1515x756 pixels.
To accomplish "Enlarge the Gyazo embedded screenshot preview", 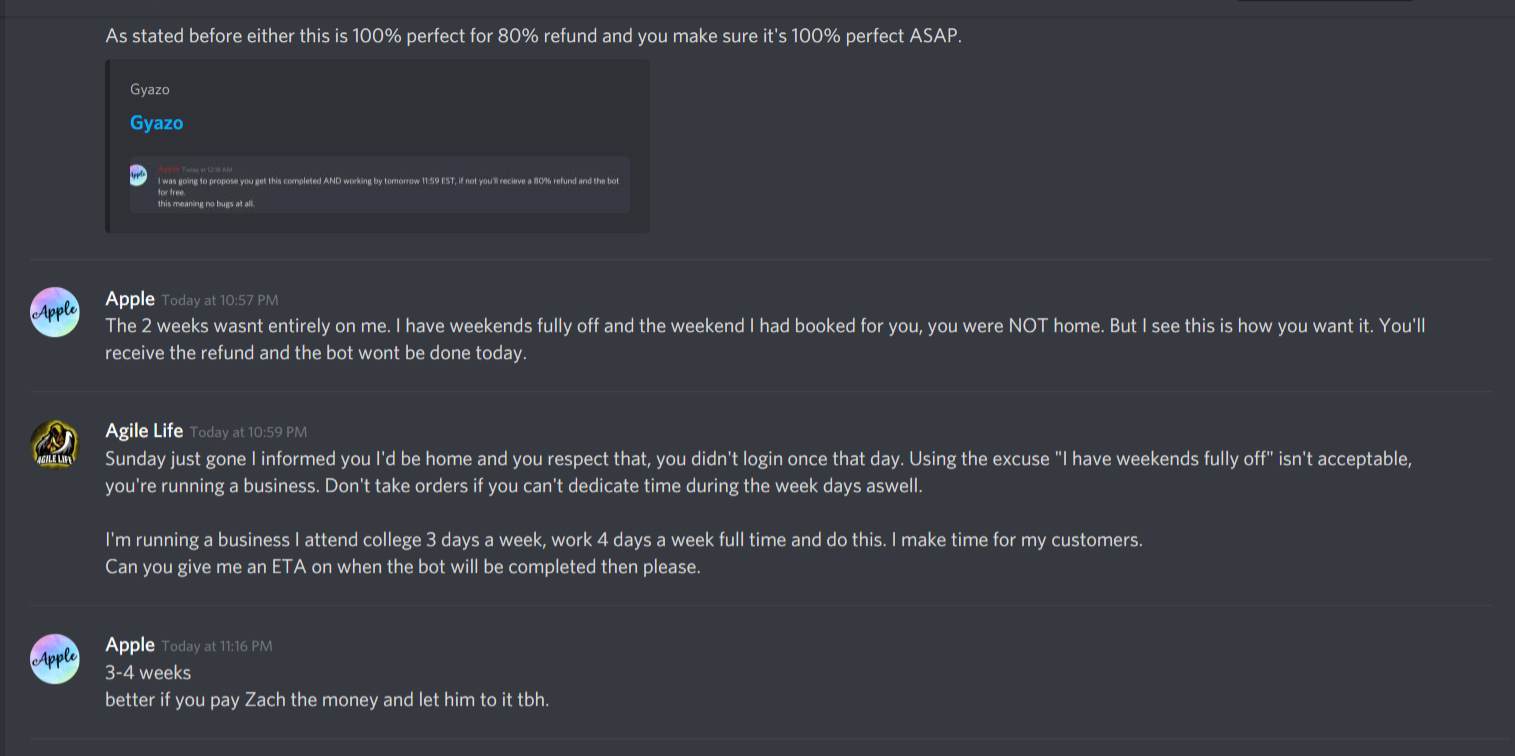I will click(x=379, y=185).
